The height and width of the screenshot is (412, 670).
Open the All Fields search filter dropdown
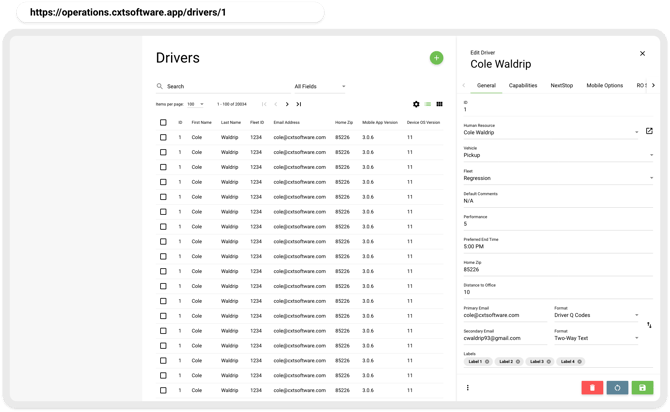click(320, 87)
